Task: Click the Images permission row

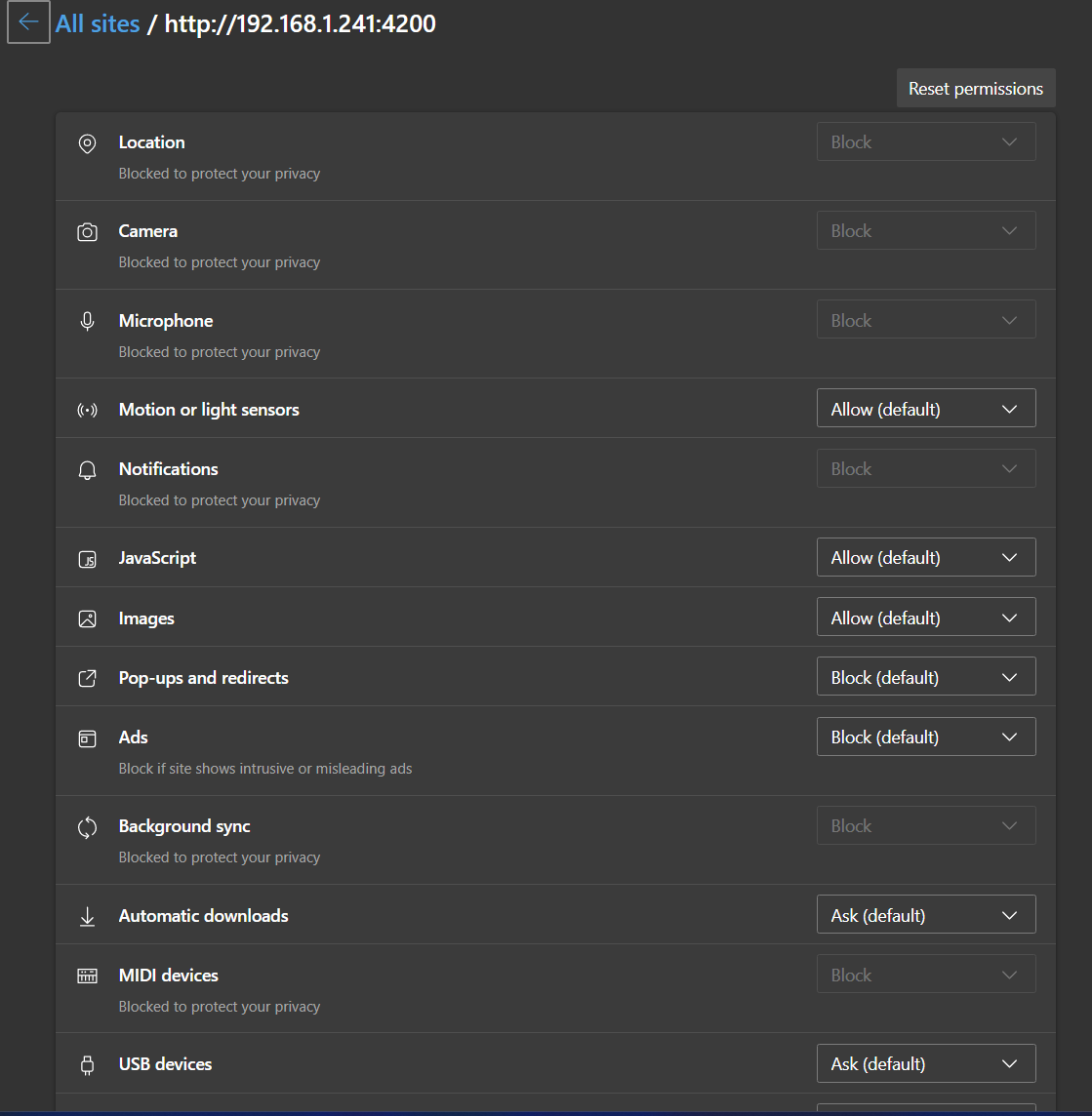Action: pyautogui.click(x=390, y=618)
